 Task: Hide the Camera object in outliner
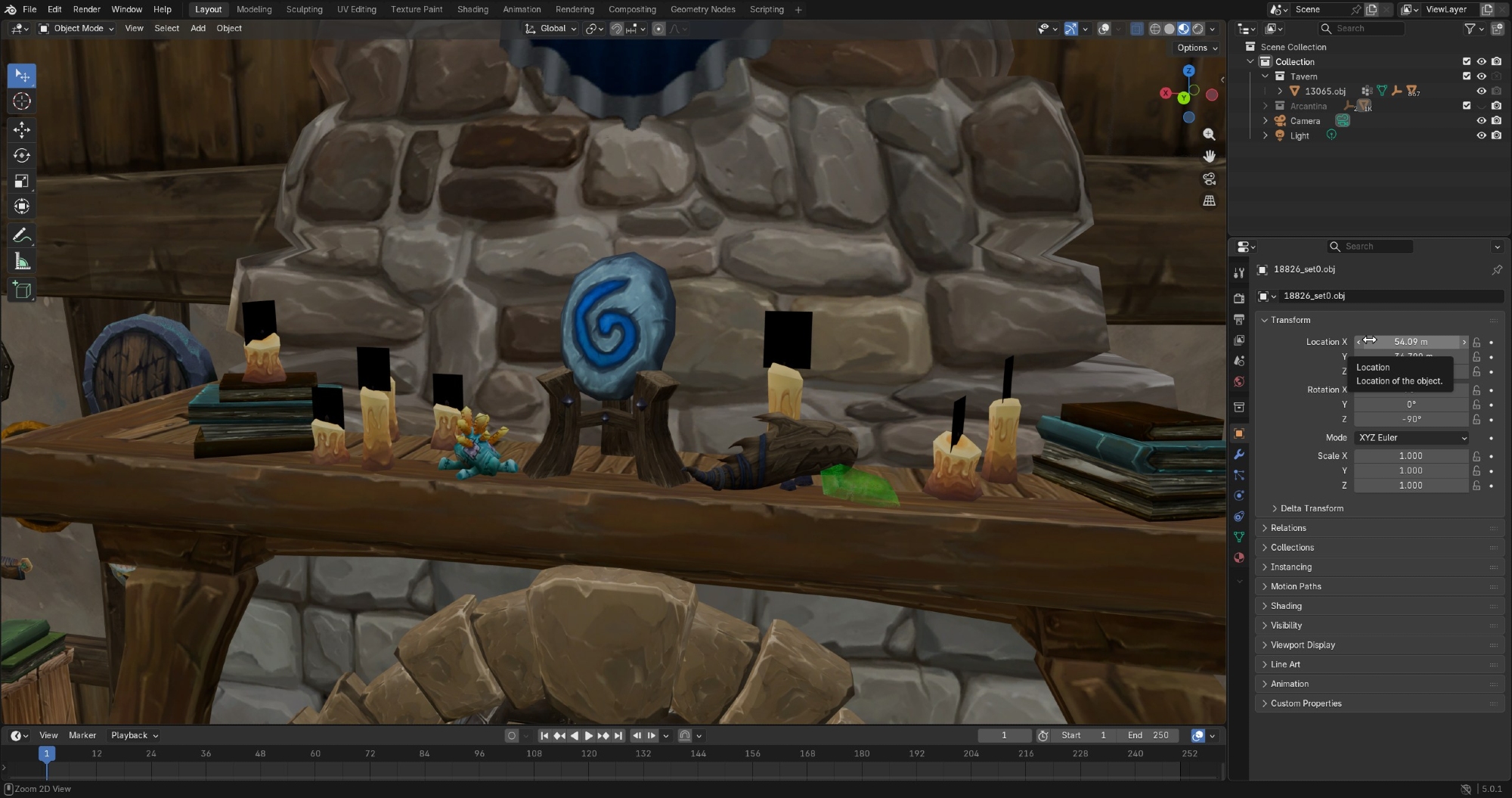click(1481, 121)
